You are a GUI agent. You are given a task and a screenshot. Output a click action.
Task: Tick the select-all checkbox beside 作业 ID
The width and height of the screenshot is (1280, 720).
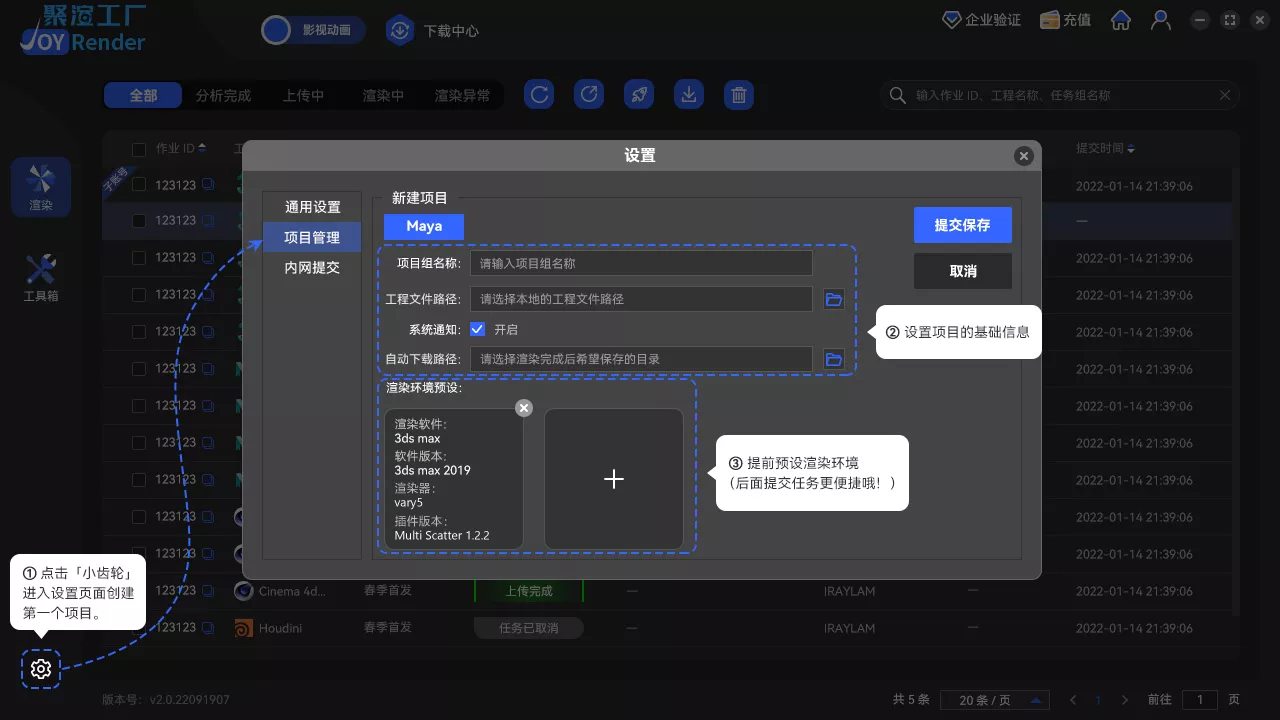point(139,149)
